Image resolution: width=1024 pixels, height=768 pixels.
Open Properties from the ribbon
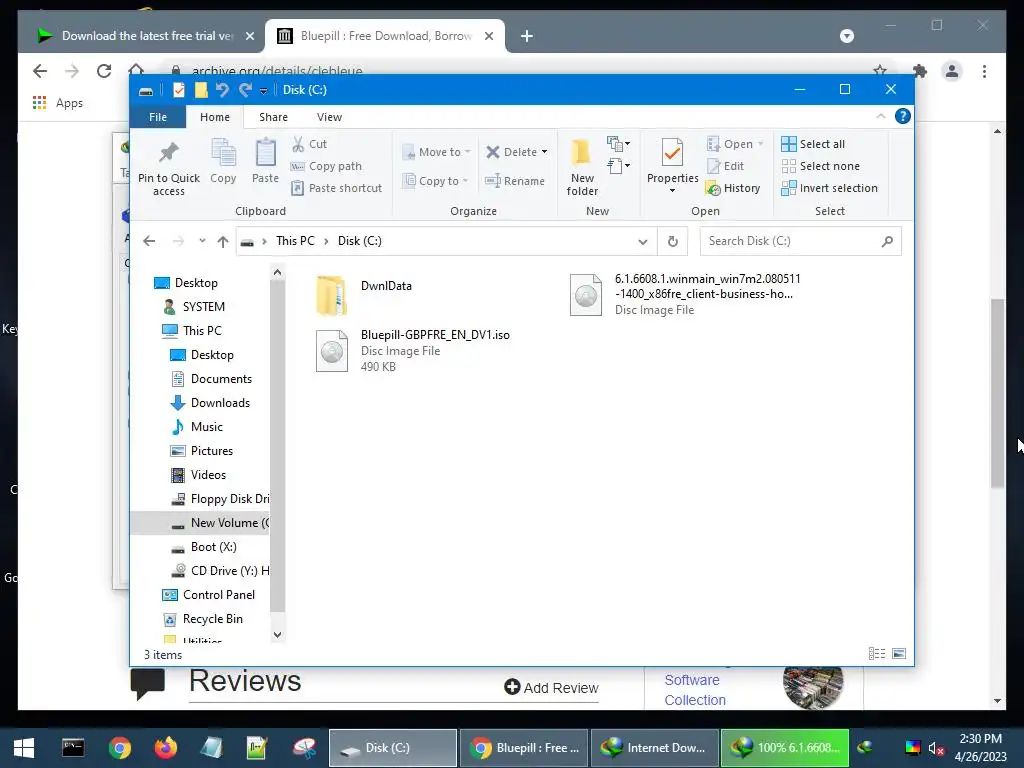pyautogui.click(x=673, y=161)
